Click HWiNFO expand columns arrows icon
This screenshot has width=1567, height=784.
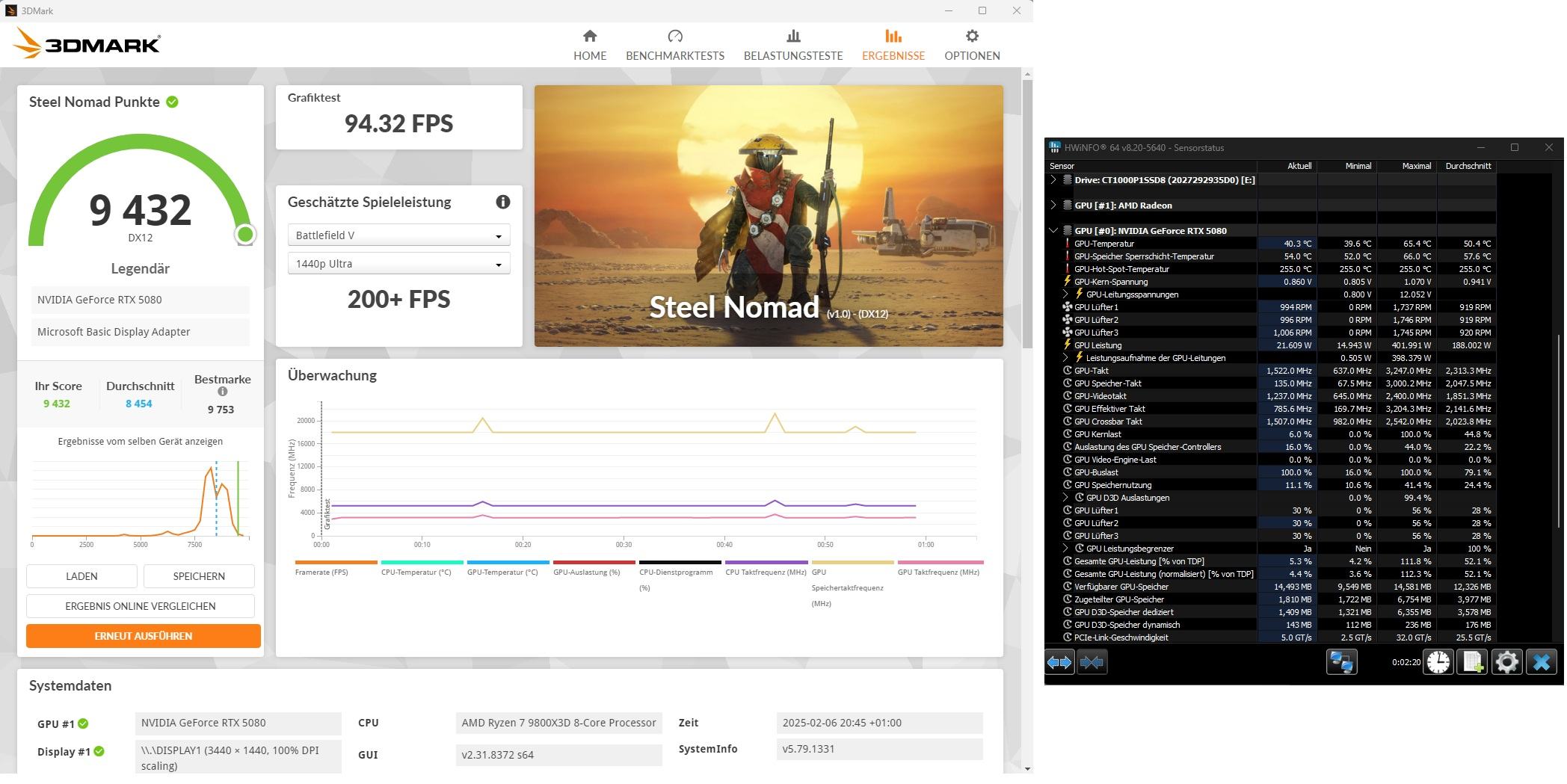1059,662
